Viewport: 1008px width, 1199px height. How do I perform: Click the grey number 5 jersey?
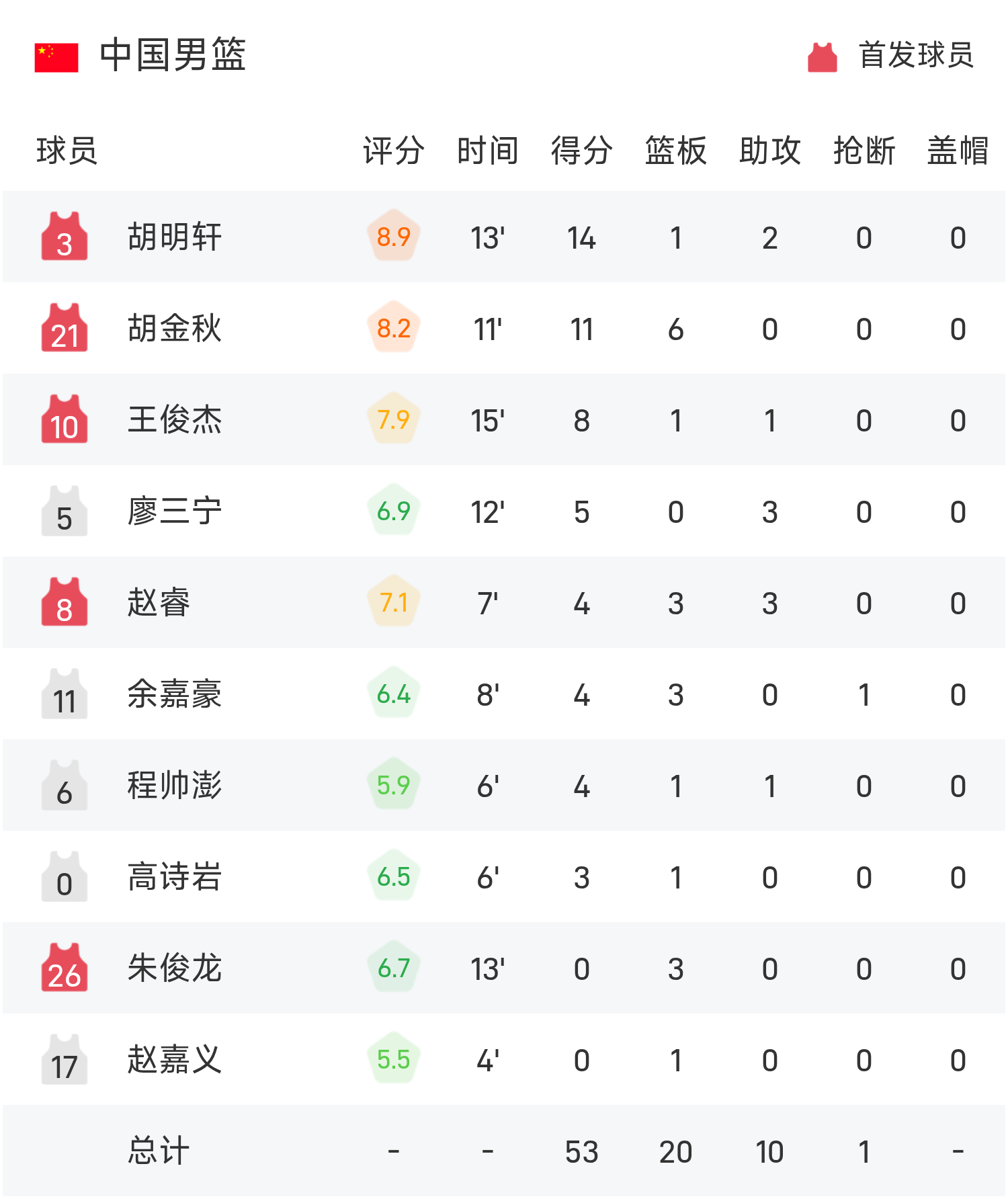click(65, 511)
